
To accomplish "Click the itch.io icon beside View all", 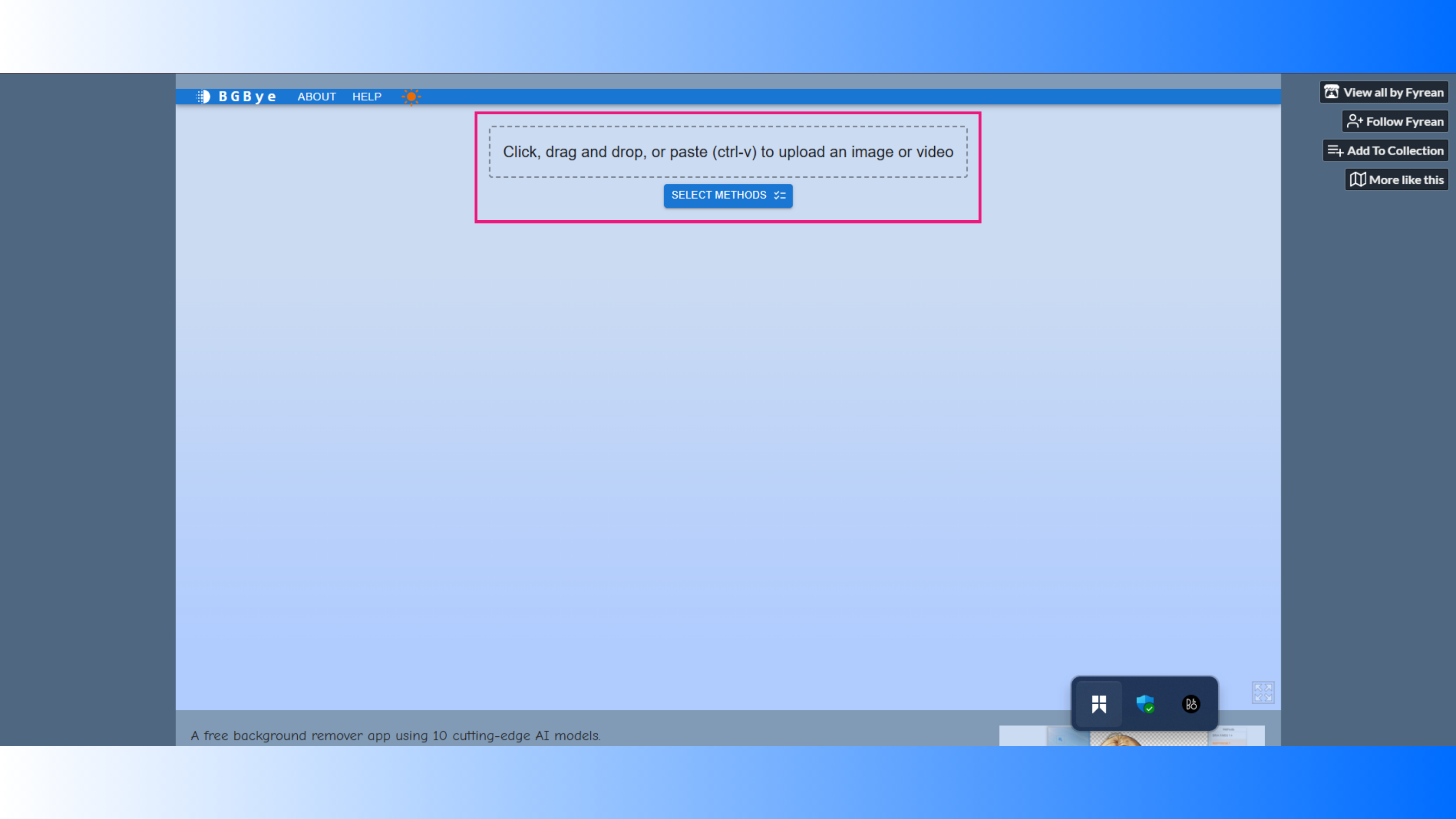I will pyautogui.click(x=1332, y=92).
